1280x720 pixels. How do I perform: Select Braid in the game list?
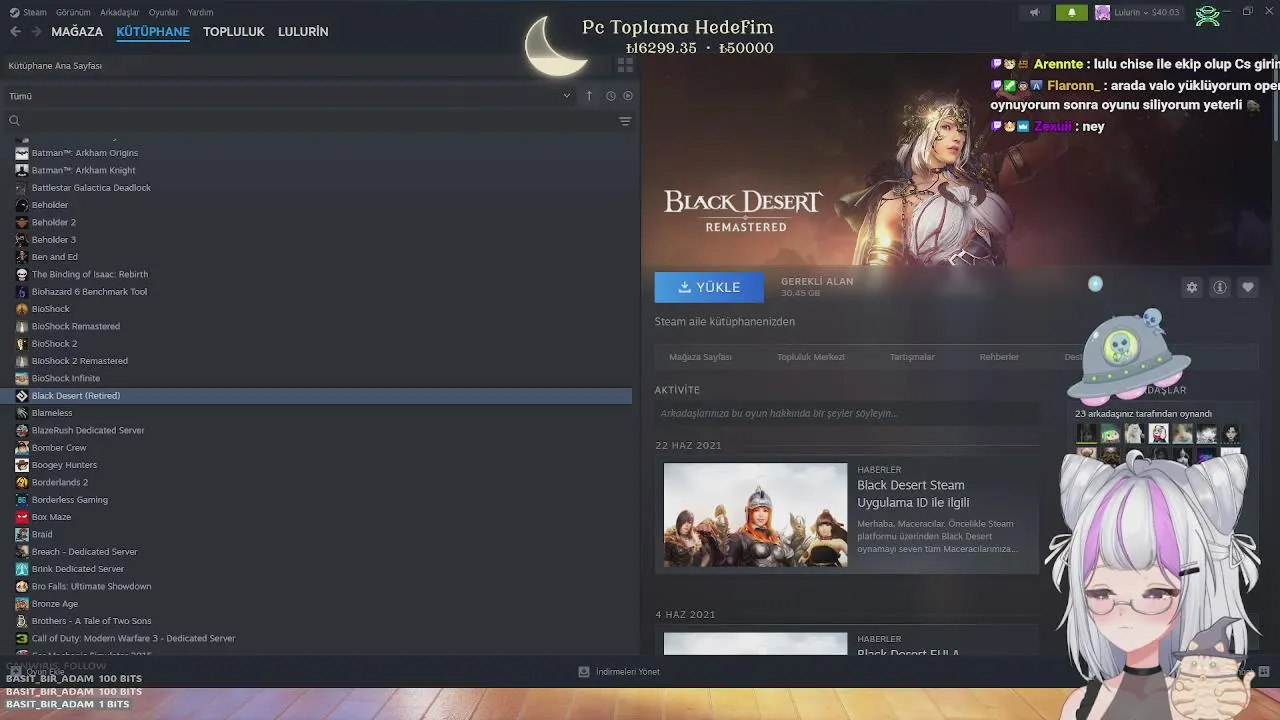coord(42,534)
